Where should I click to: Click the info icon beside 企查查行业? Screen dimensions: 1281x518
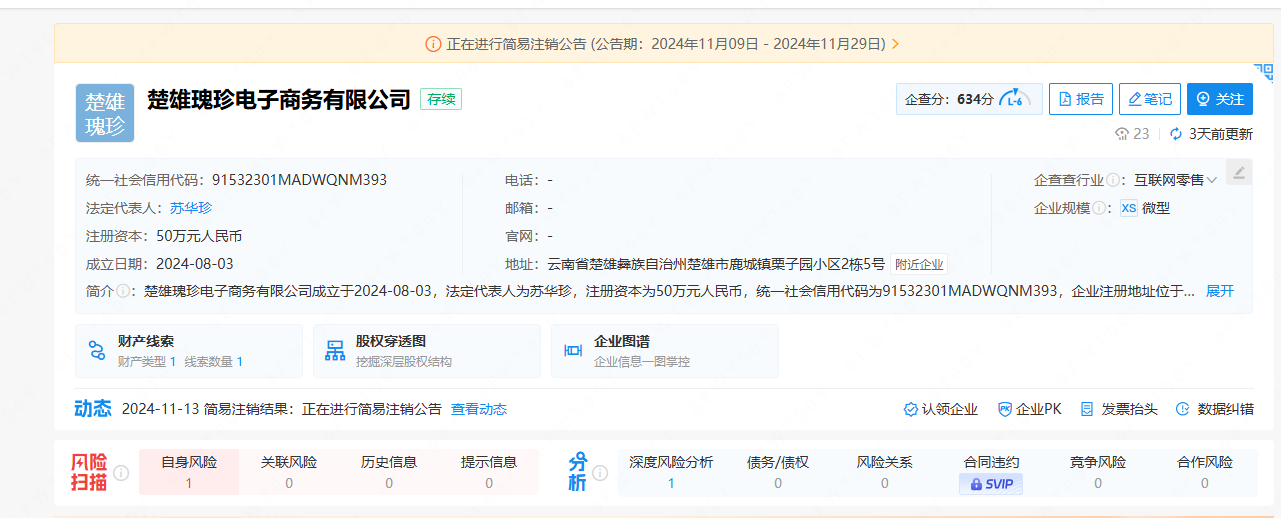coord(1113,180)
